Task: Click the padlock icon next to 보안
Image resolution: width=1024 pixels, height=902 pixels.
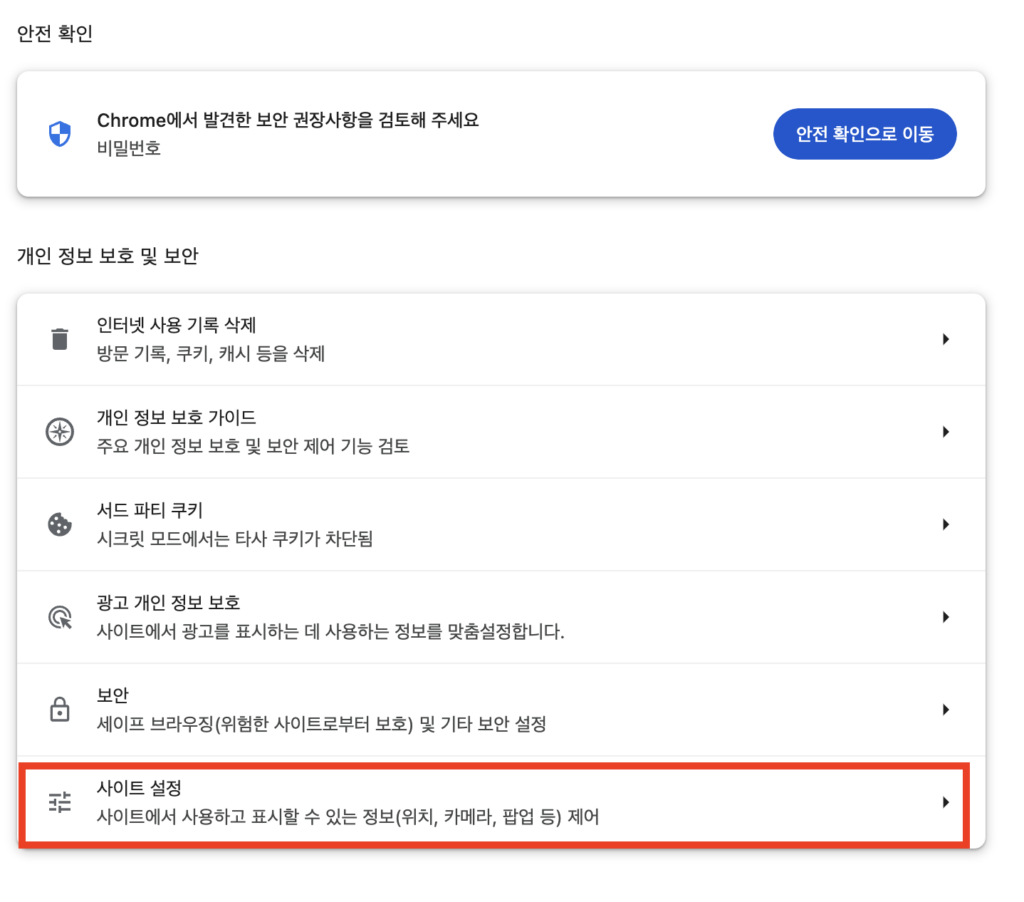Action: coord(61,709)
